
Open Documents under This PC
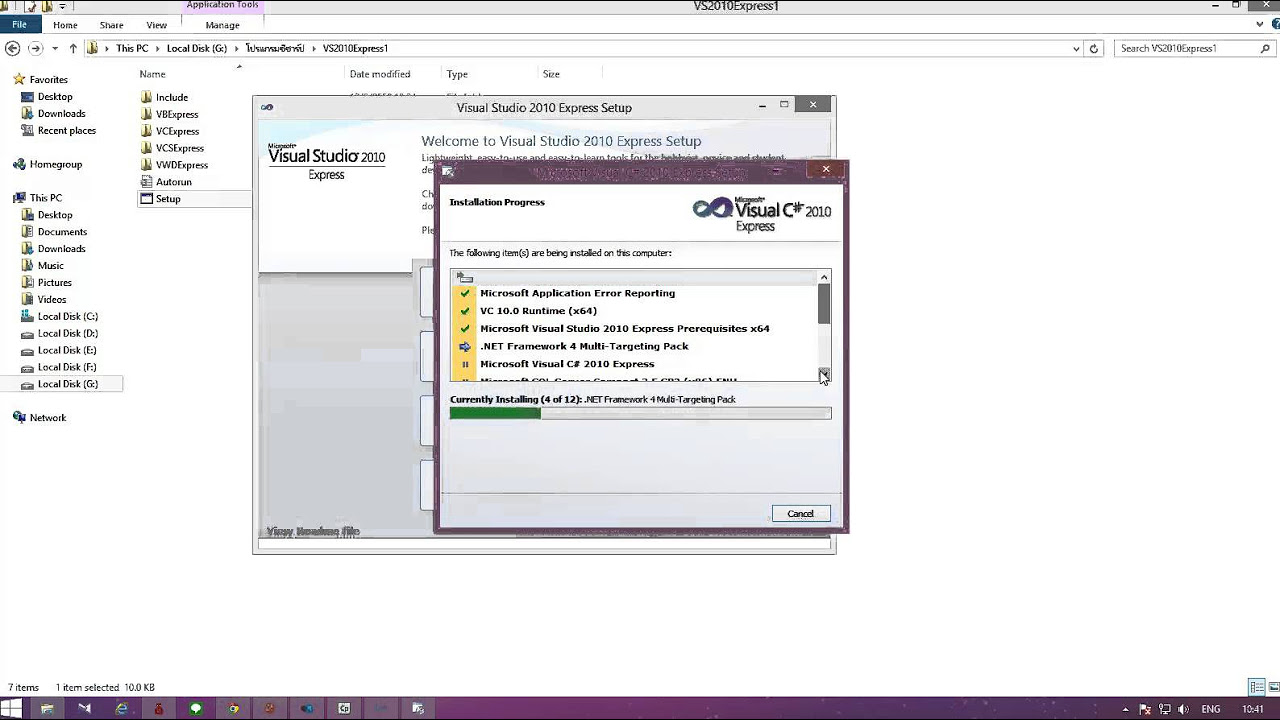62,232
